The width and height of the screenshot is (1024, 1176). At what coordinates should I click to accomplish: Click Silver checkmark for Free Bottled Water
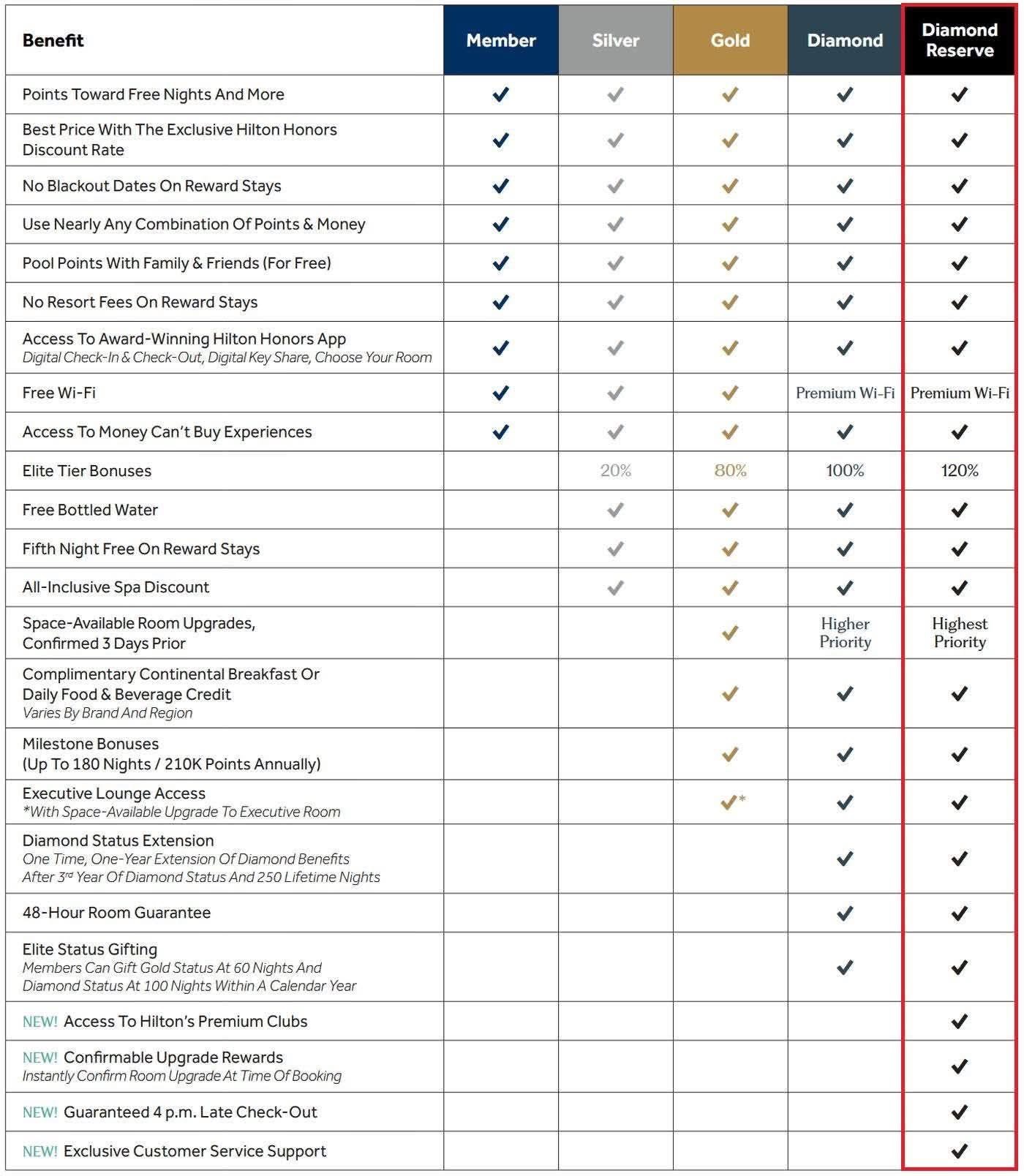coord(615,510)
